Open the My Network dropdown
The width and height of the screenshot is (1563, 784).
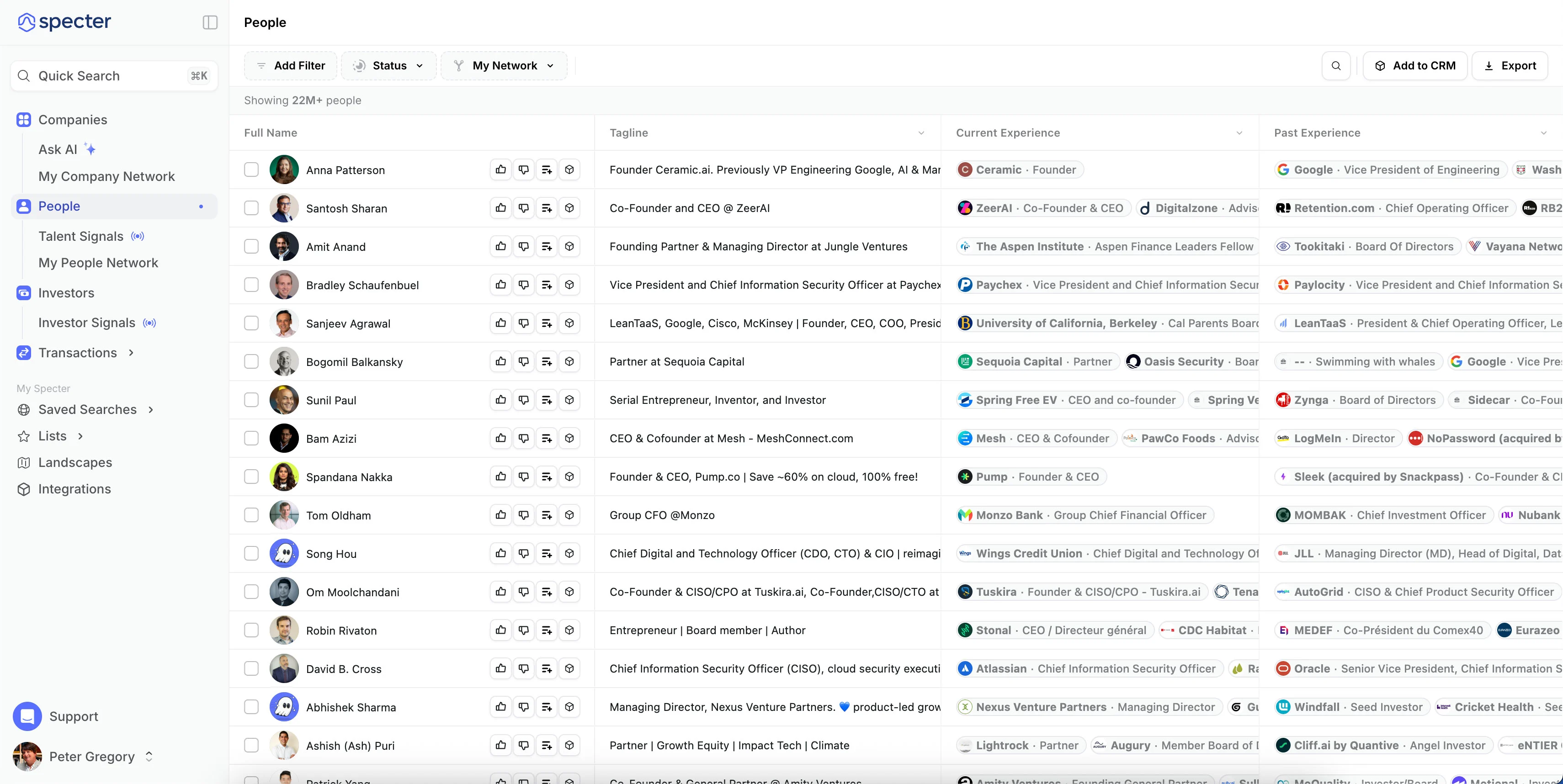(504, 65)
